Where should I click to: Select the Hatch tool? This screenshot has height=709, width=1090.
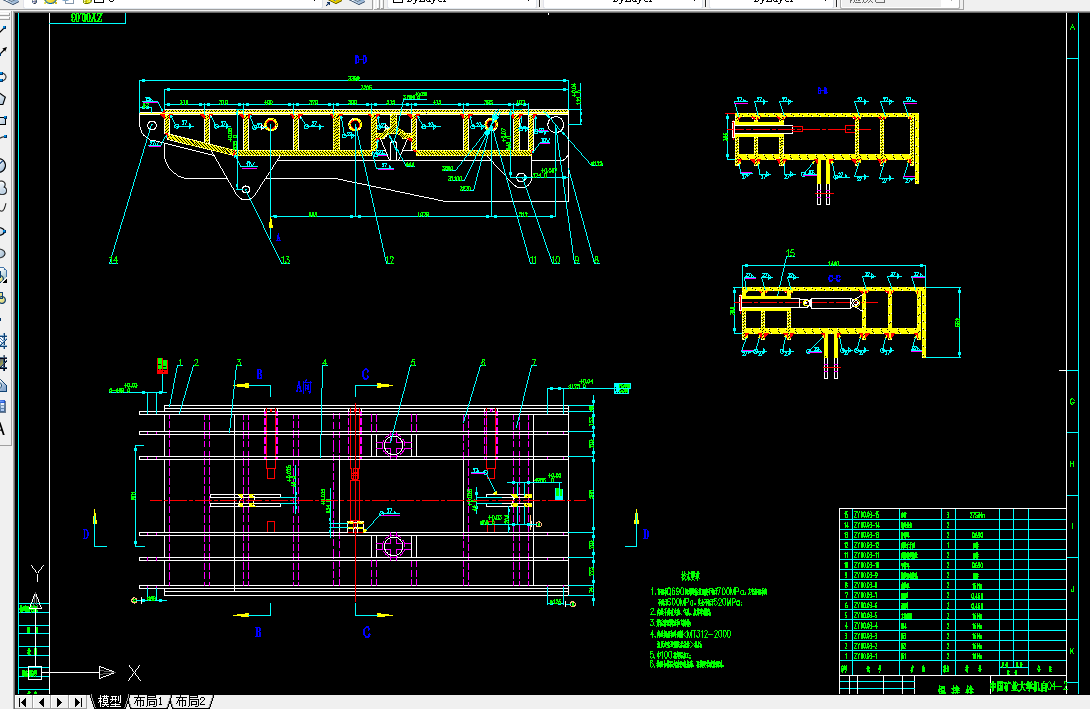click(2, 341)
